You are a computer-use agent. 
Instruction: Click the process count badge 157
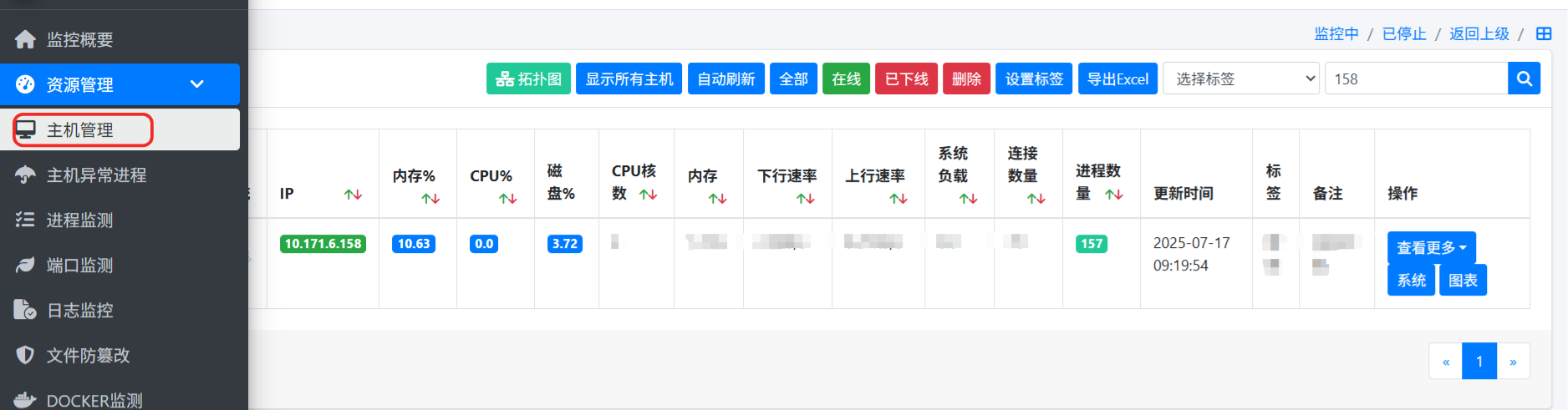[x=1092, y=244]
